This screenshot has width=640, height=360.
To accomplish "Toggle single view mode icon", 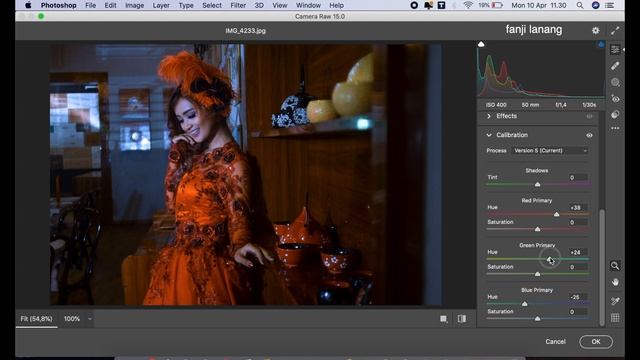I will [444, 319].
